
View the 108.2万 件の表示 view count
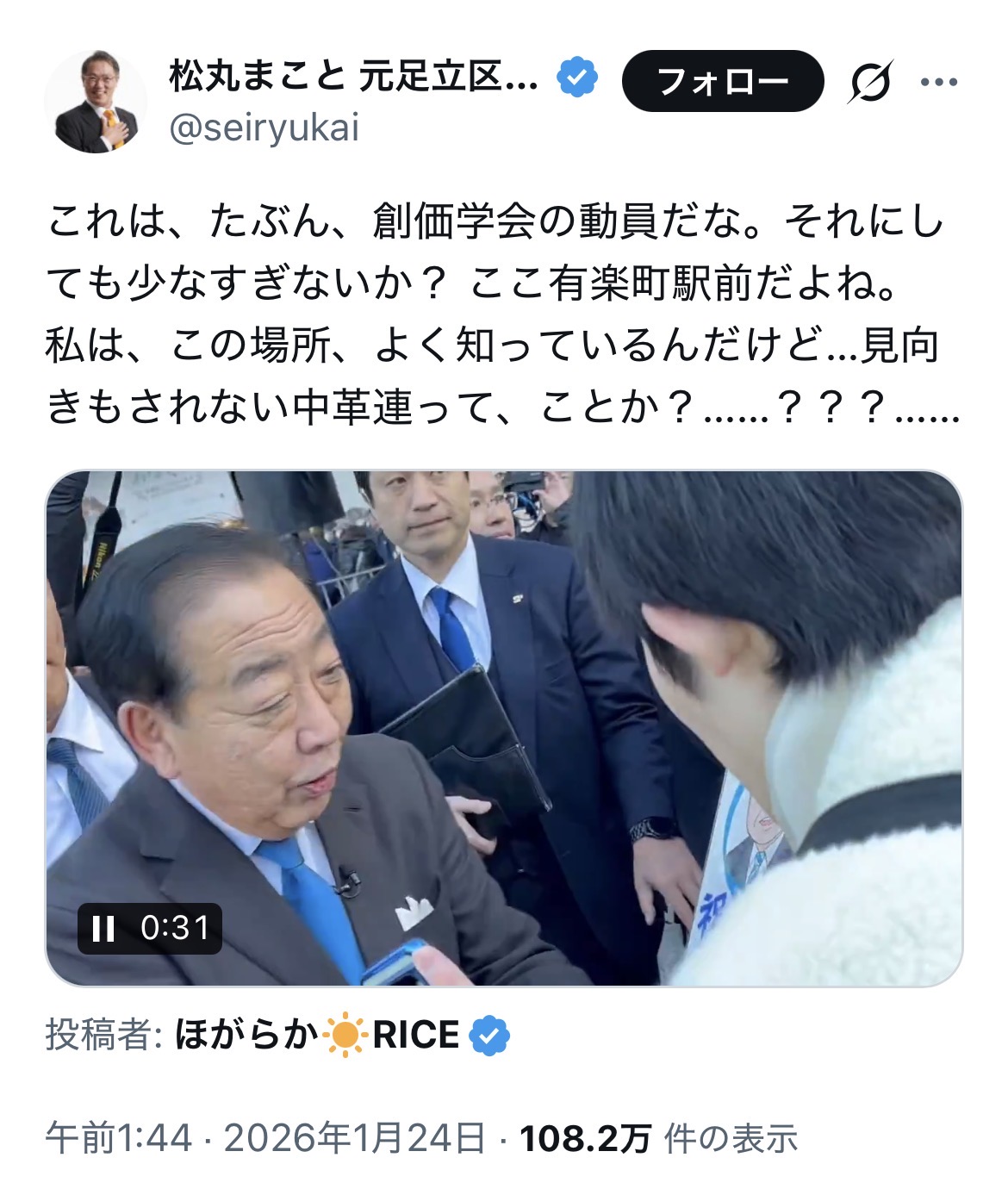click(x=659, y=1138)
